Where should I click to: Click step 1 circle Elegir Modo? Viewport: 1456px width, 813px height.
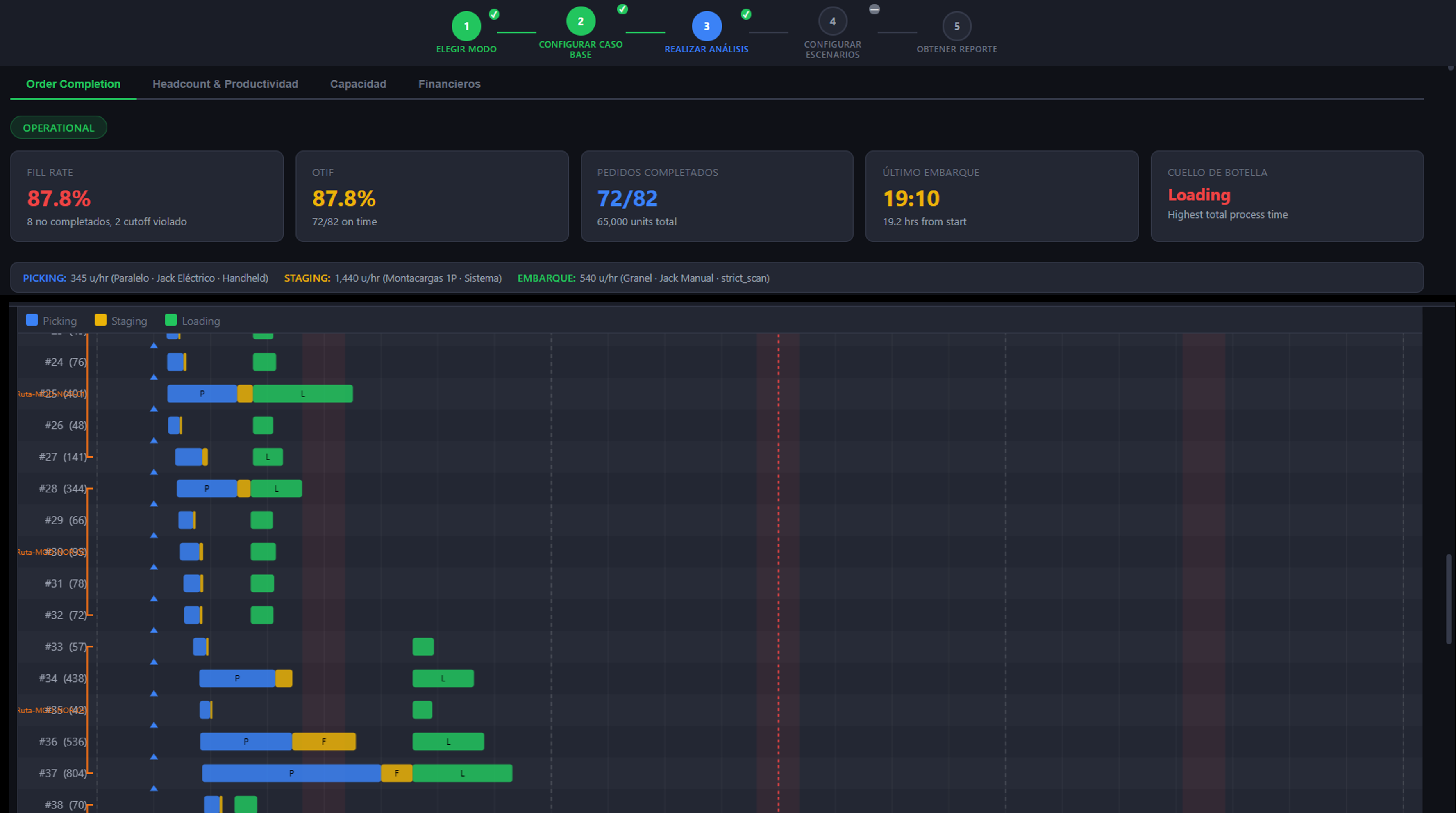point(466,26)
